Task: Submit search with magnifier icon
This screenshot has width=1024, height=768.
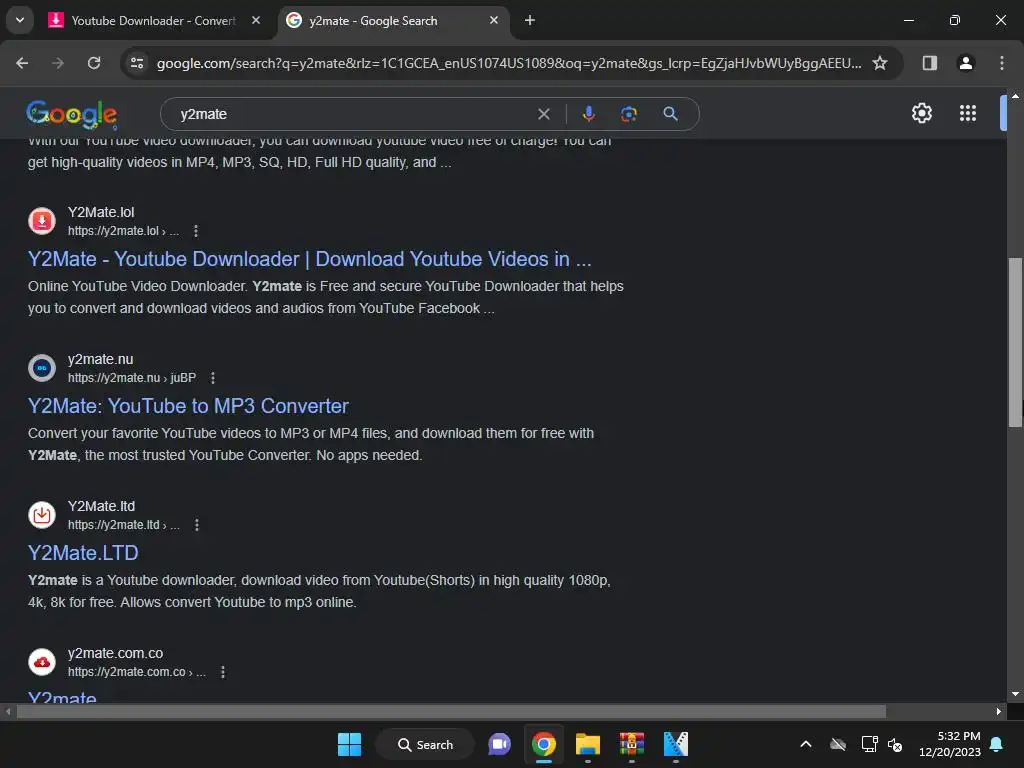Action: coord(670,114)
